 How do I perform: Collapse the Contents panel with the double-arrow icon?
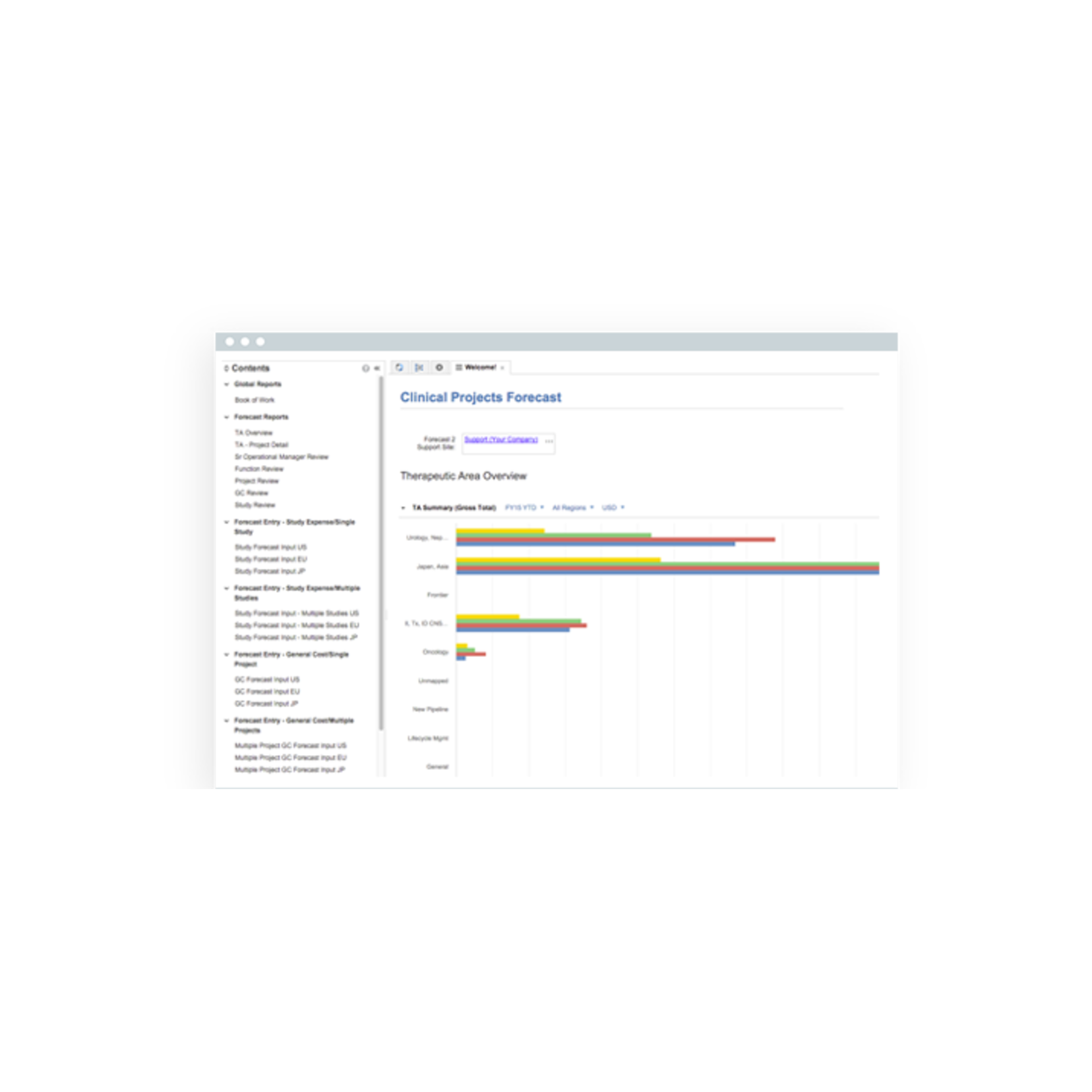click(x=378, y=368)
